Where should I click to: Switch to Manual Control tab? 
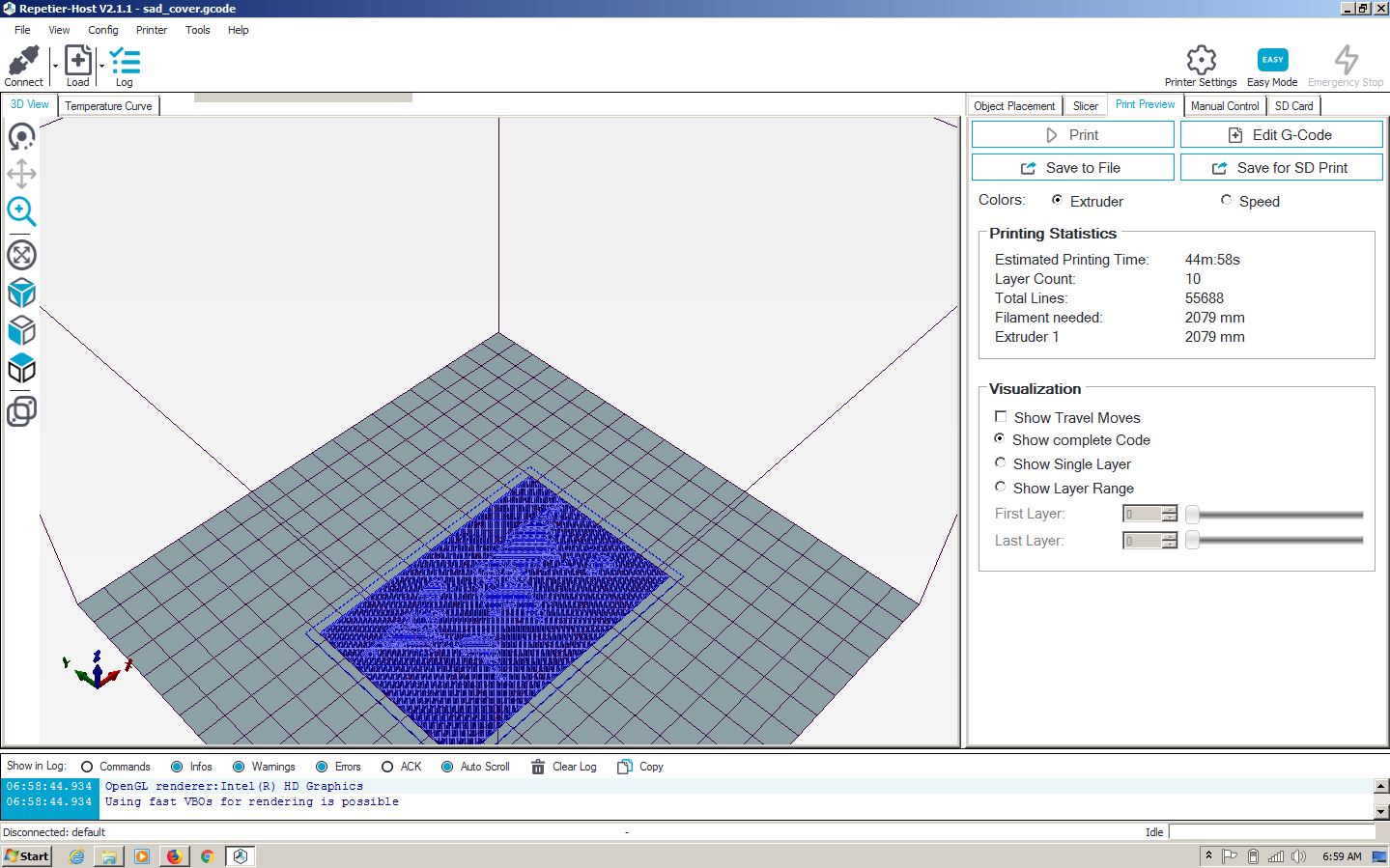pos(1225,106)
